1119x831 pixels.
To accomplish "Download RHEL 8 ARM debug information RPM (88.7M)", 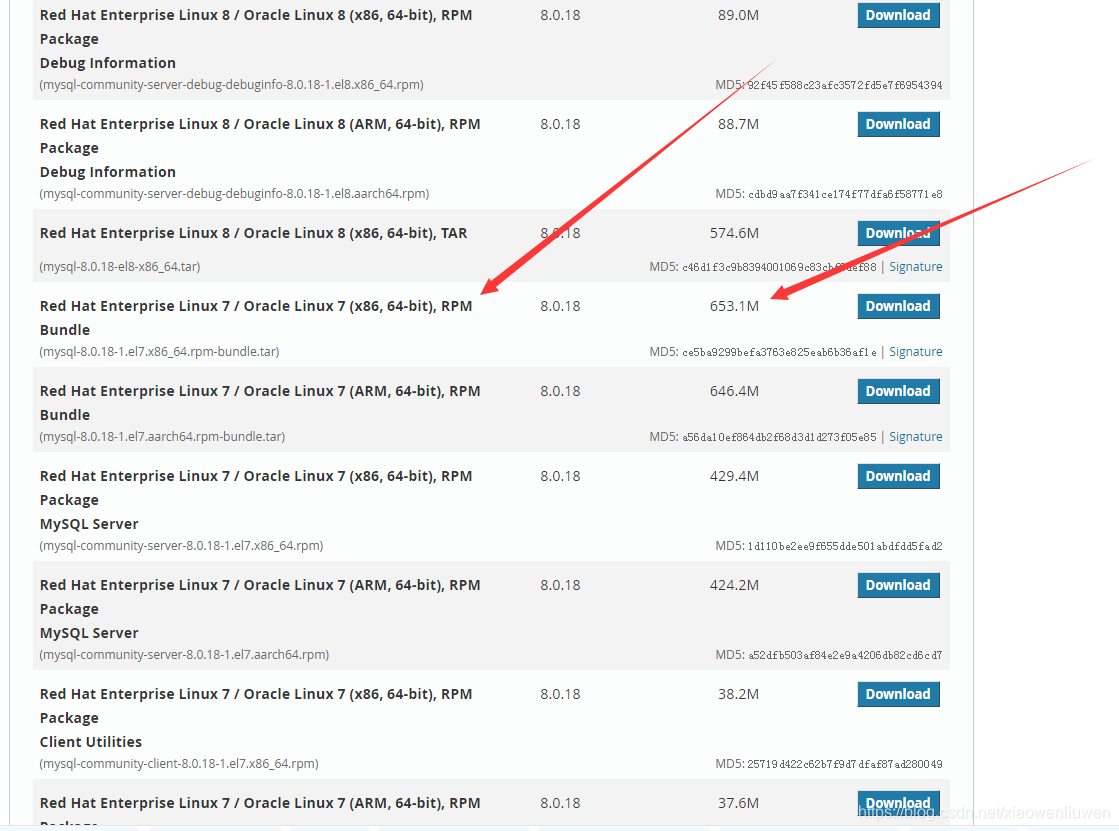I will click(x=898, y=124).
